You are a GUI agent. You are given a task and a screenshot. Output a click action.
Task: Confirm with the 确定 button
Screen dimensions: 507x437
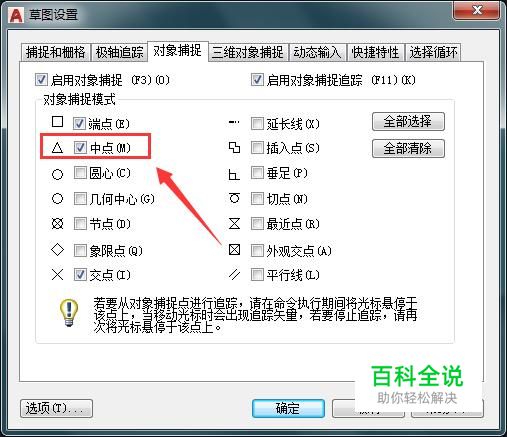(288, 408)
